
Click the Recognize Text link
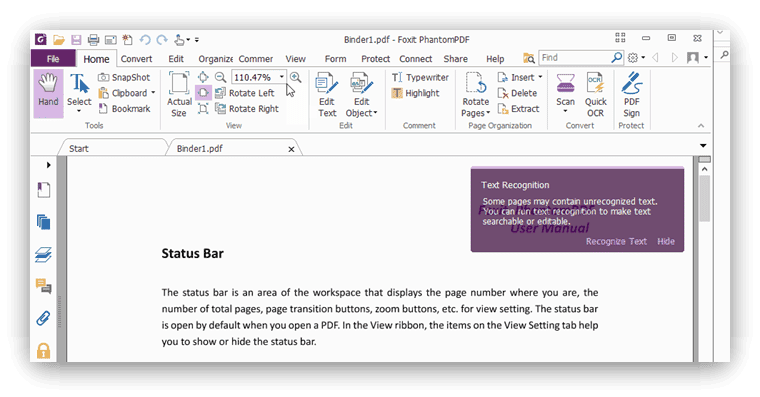(x=616, y=241)
